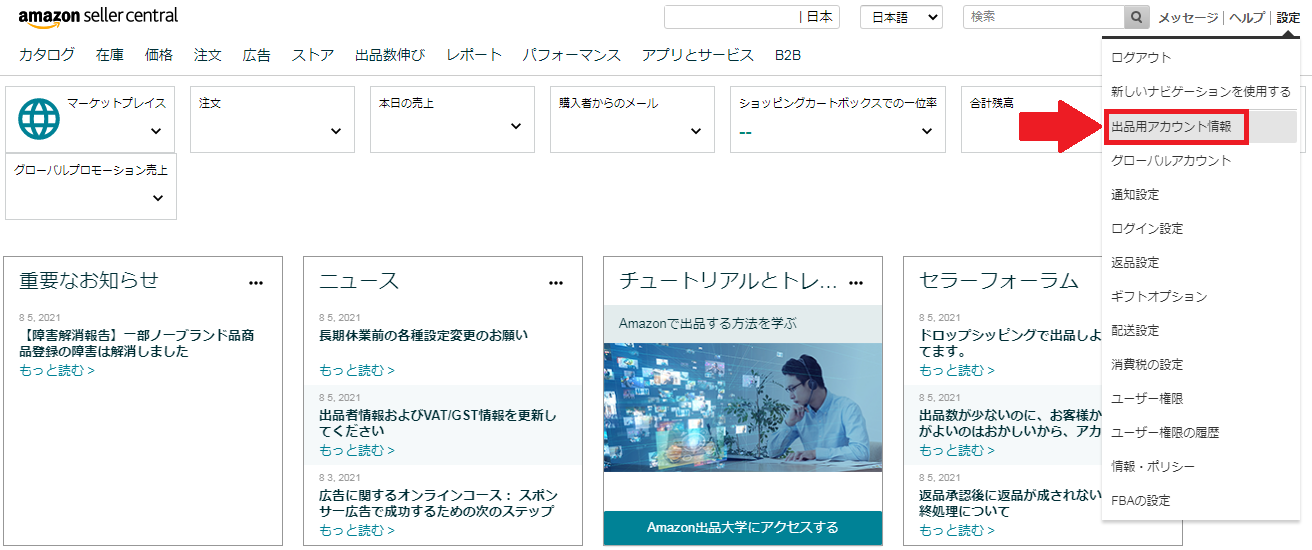
Task: Expand the グローバルプロモーション売上 widget
Action: [158, 198]
